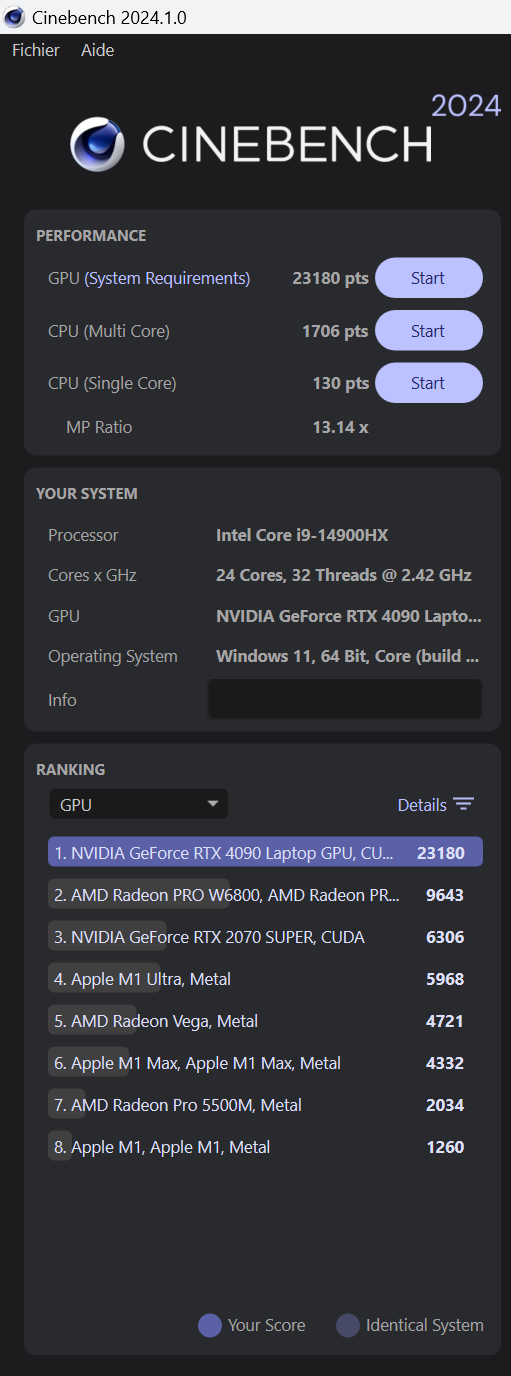The height and width of the screenshot is (1376, 511).
Task: Click the Identical System legend dot
Action: click(x=348, y=1325)
